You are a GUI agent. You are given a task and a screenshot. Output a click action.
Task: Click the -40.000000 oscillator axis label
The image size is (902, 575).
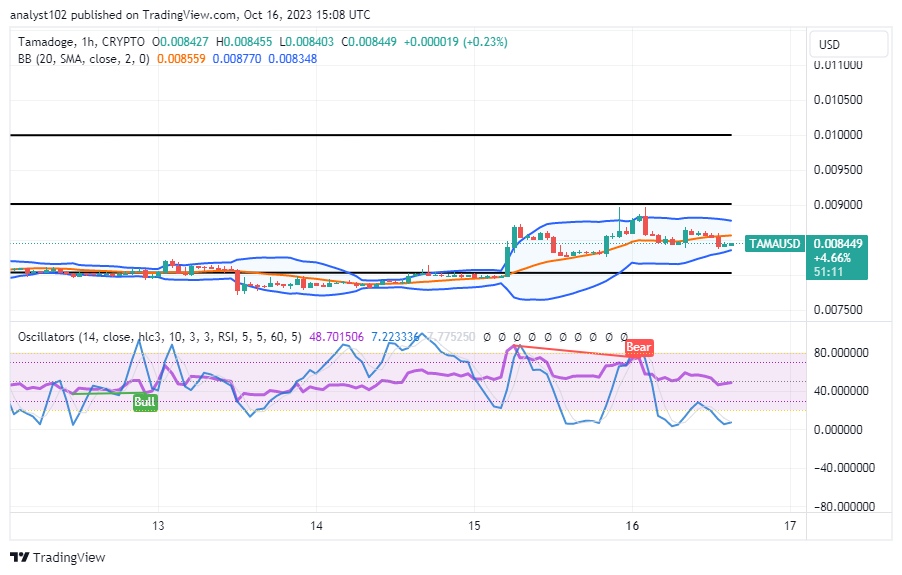click(844, 468)
